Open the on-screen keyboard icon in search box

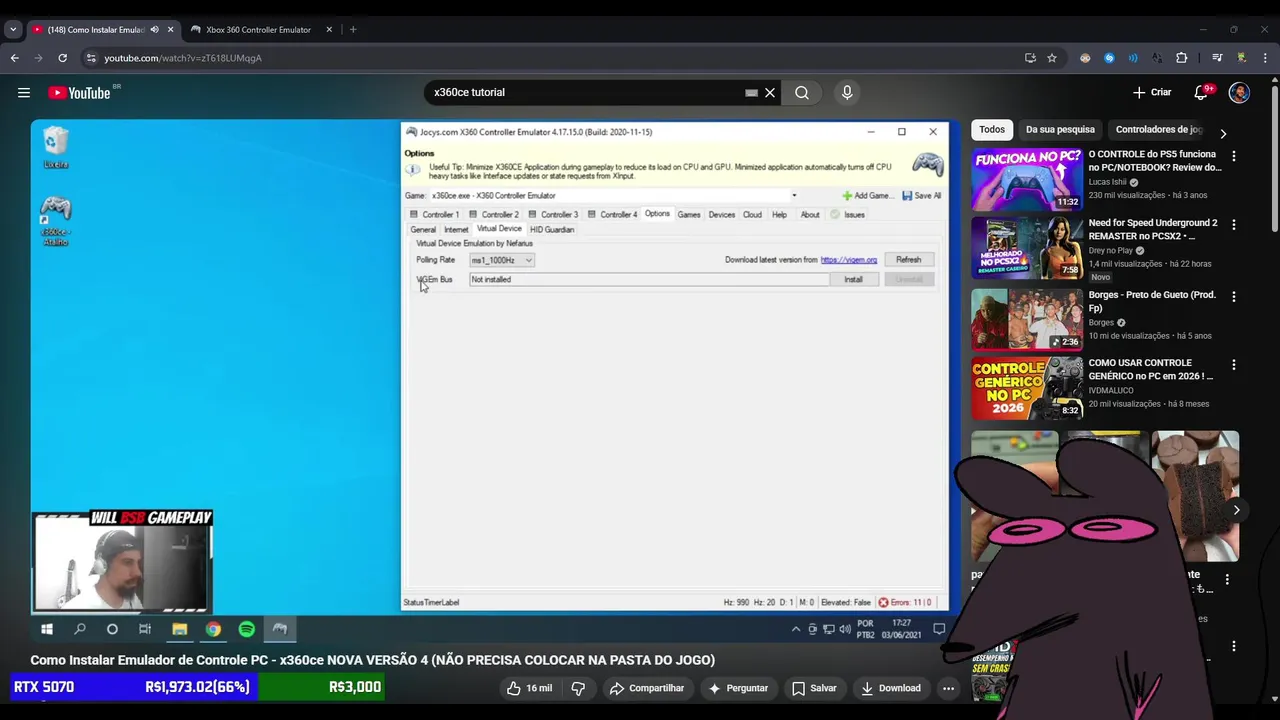click(x=751, y=93)
